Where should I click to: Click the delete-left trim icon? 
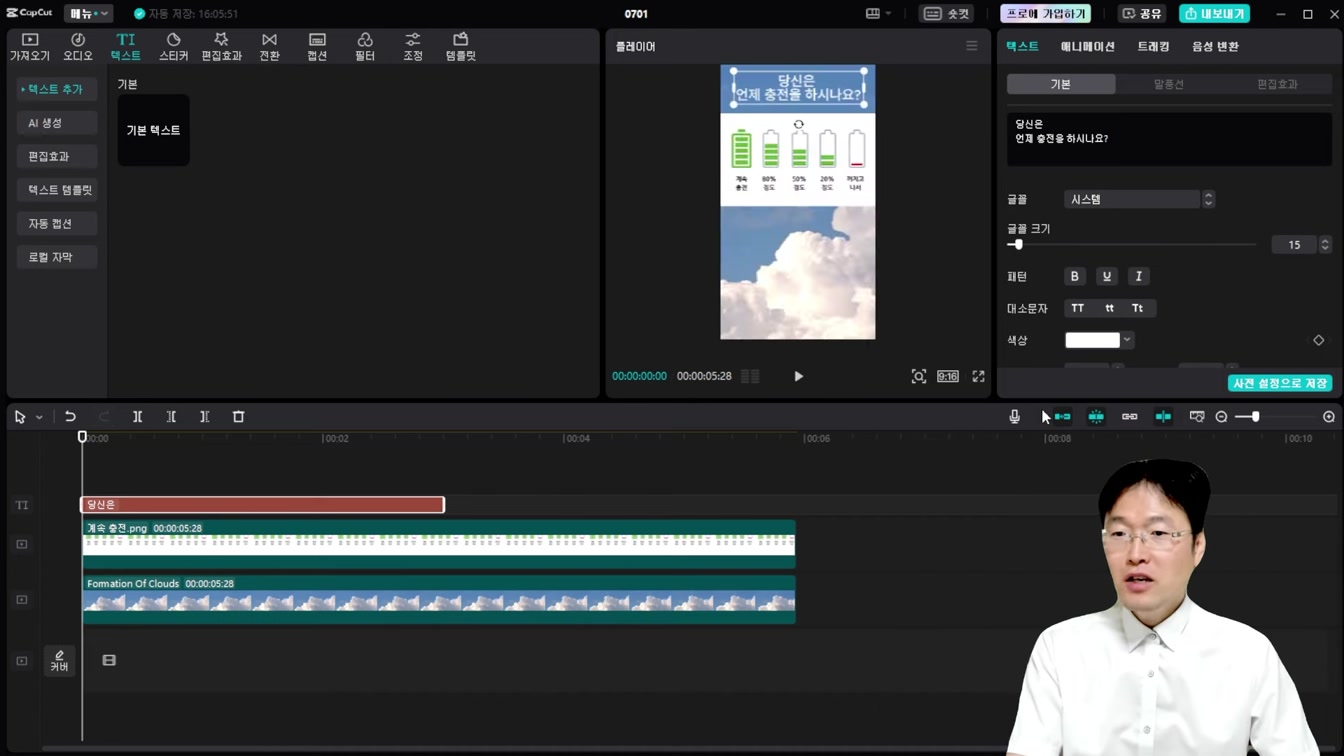click(171, 417)
